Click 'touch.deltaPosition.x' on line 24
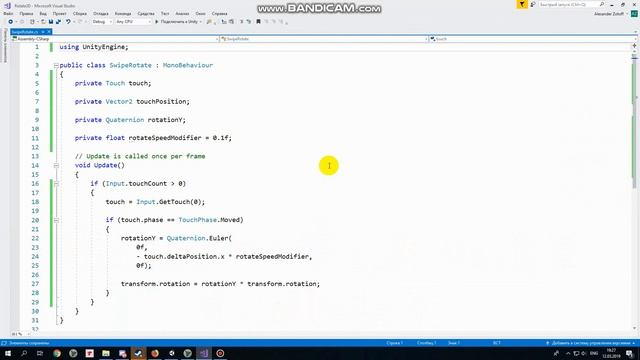This screenshot has width=640, height=360. click(184, 256)
